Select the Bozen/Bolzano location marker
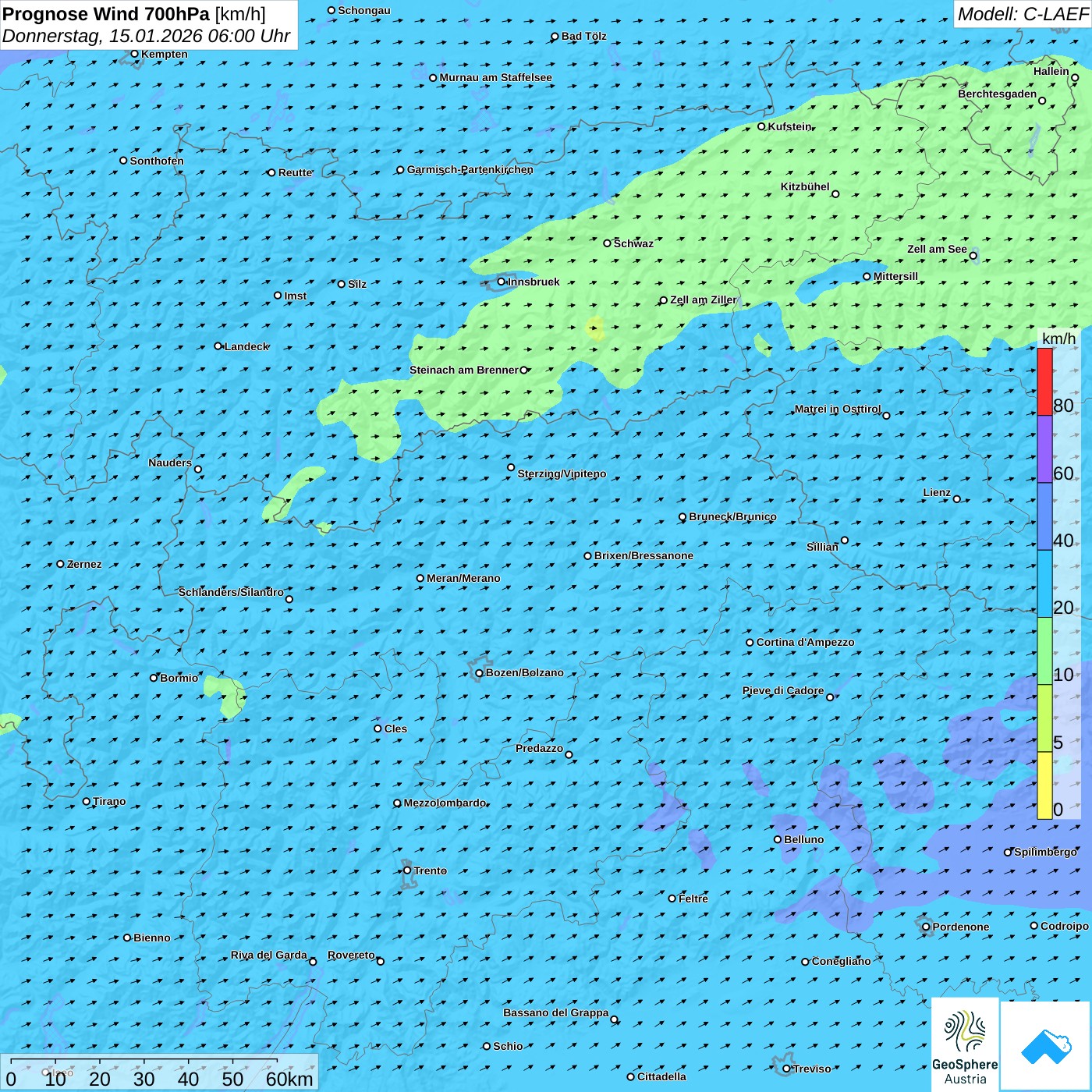Image resolution: width=1092 pixels, height=1092 pixels. tap(479, 673)
